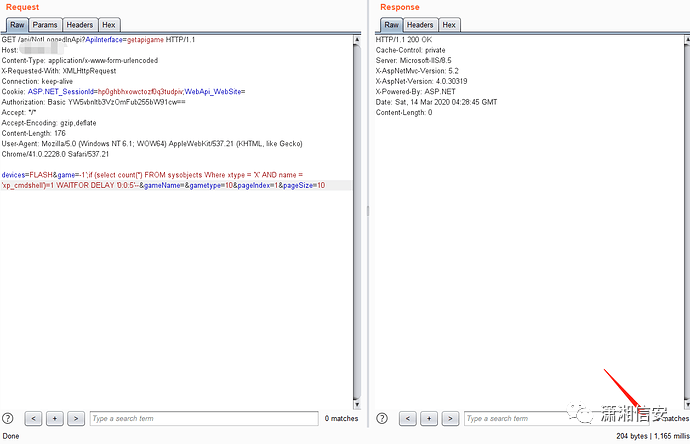Click the Request vertical scrollbar track
The height and width of the screenshot is (444, 690).
pos(357,220)
